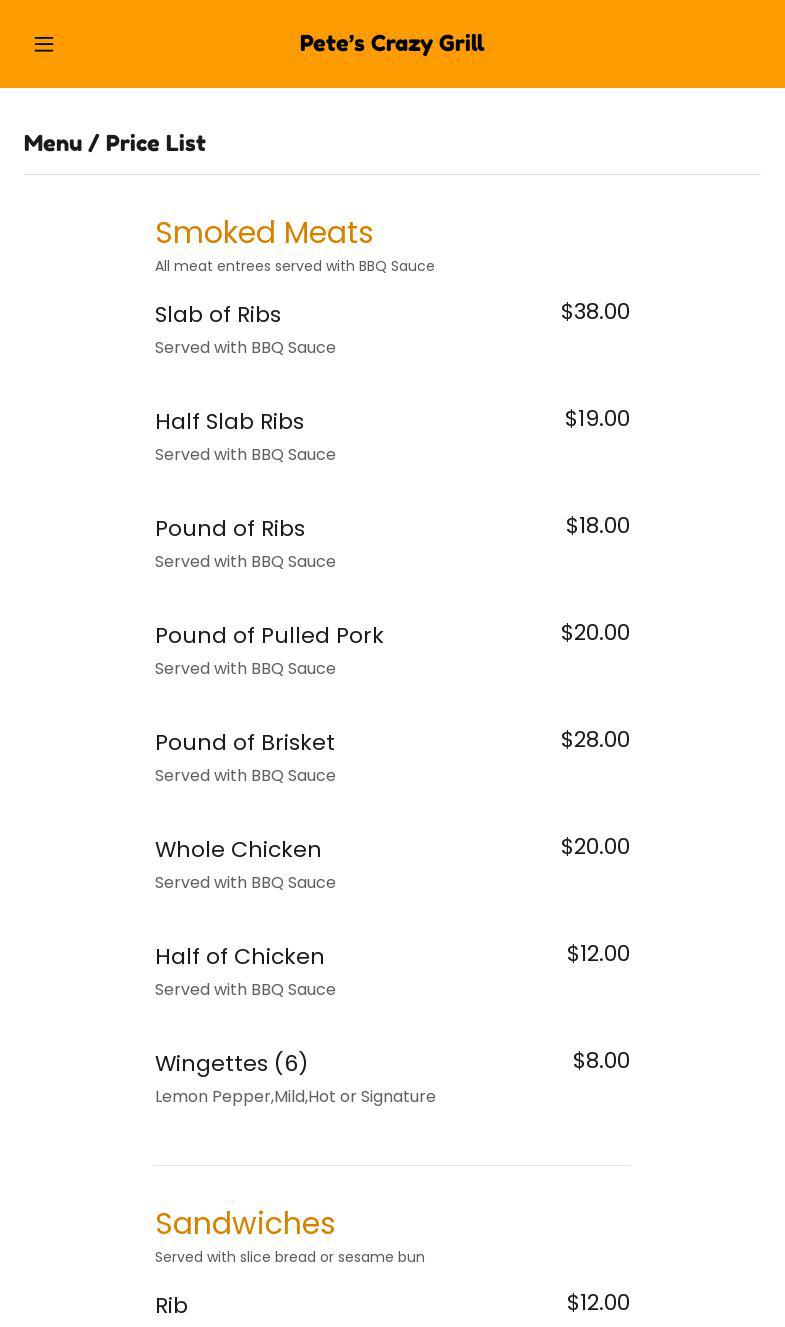Open the hamburger navigation menu
The image size is (785, 1327).
point(44,44)
